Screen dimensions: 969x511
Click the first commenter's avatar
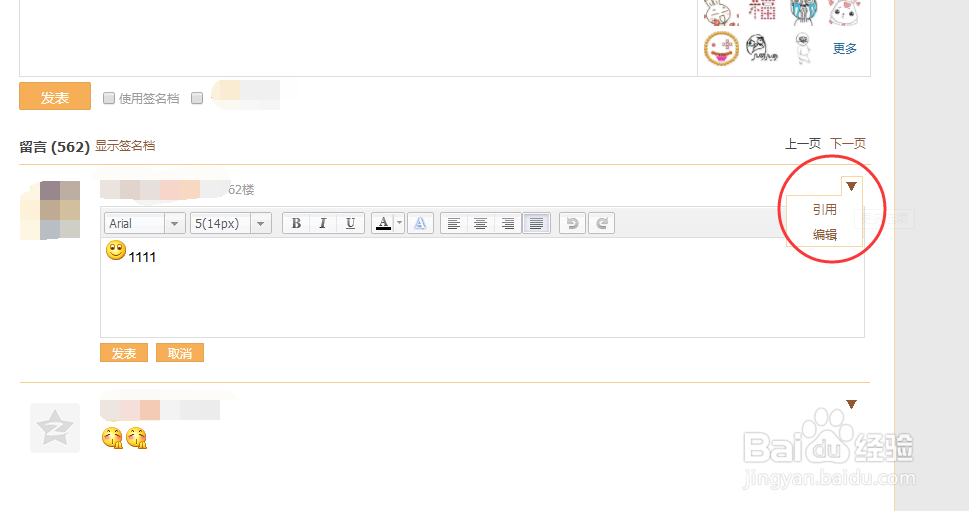pyautogui.click(x=51, y=210)
